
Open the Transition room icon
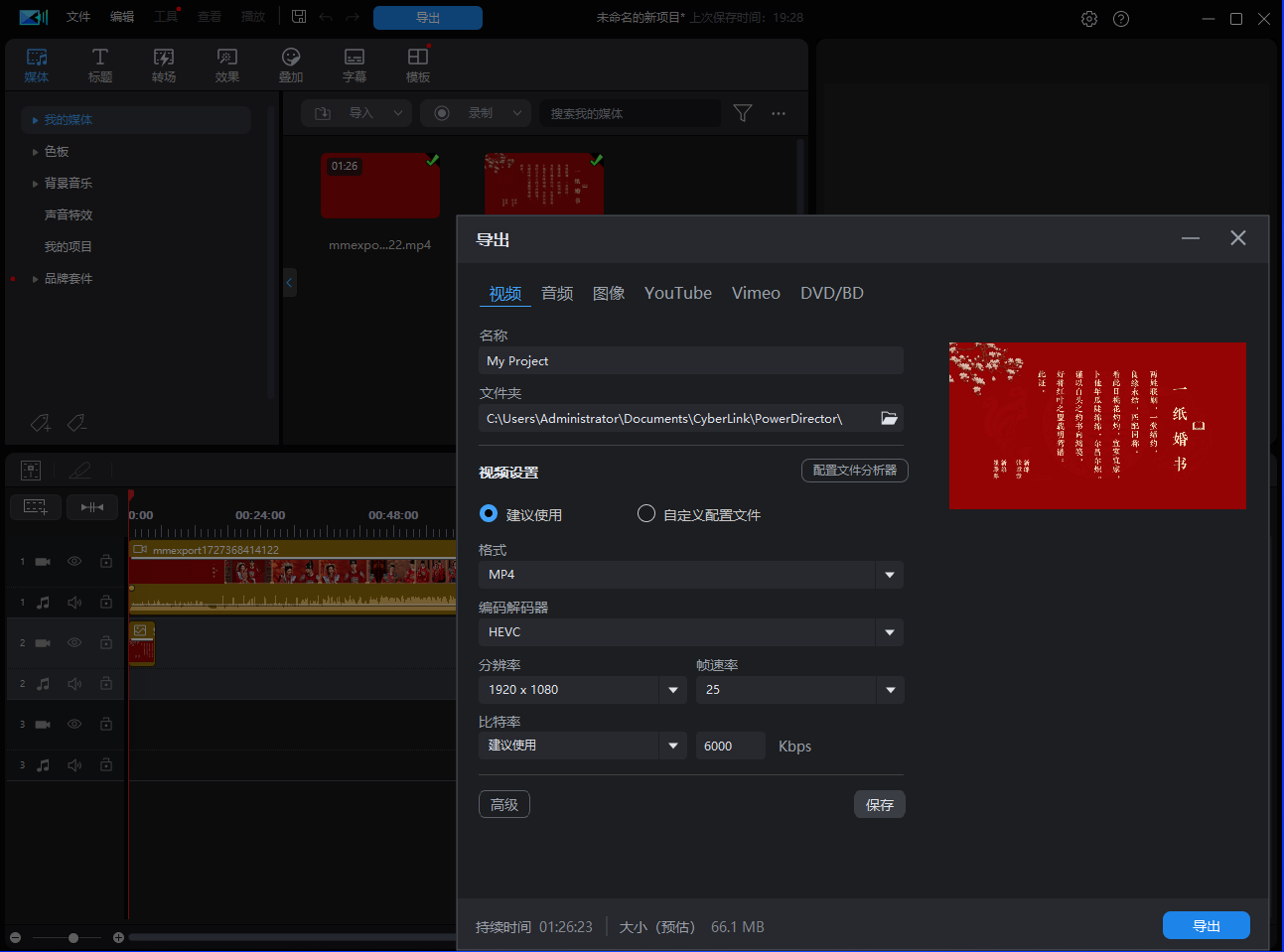[164, 65]
